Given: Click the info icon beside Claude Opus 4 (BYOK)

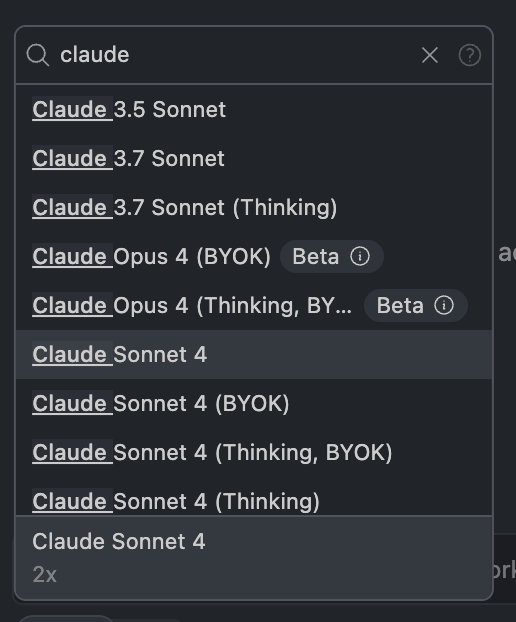Looking at the screenshot, I should click(360, 256).
